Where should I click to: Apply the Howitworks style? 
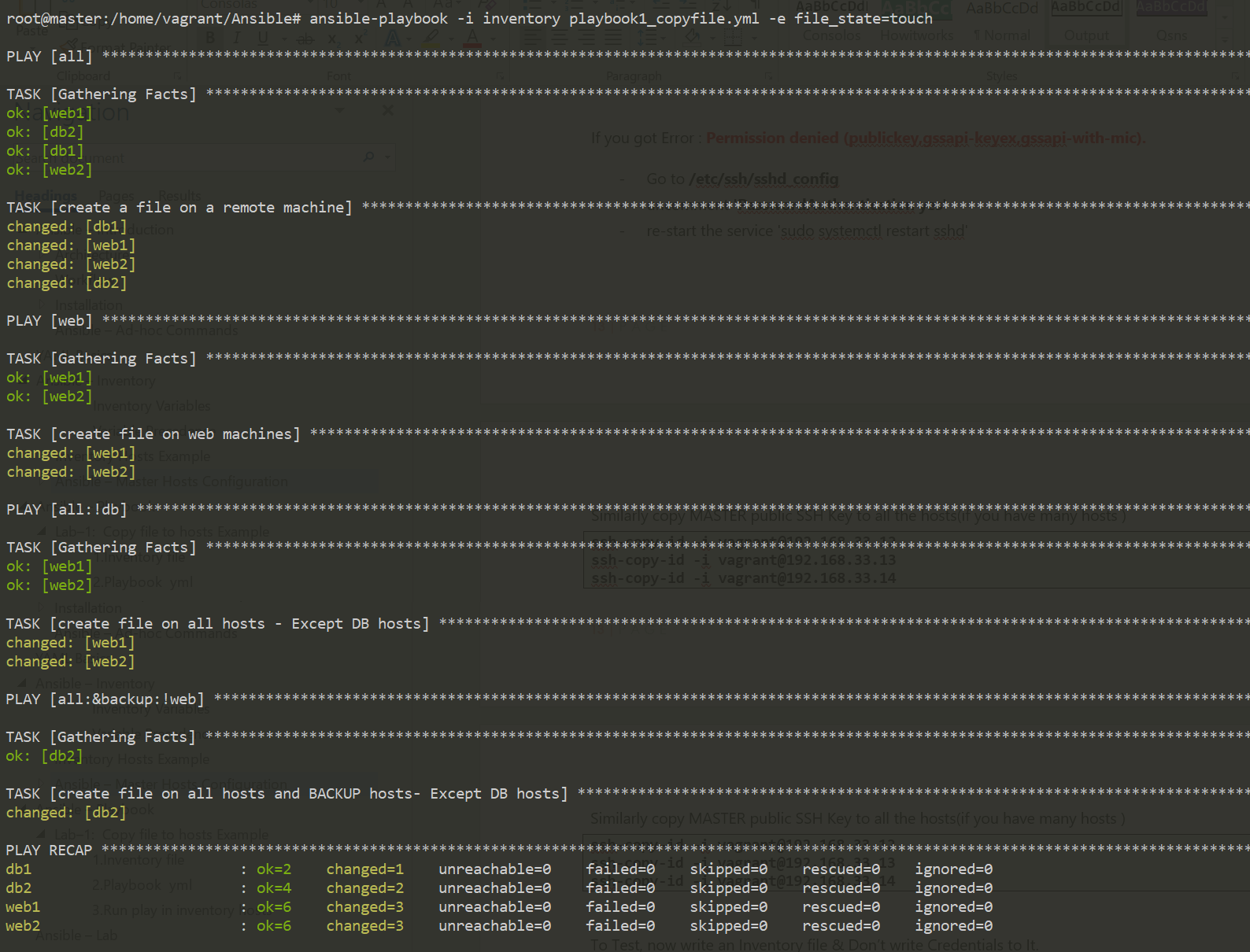pos(916,35)
